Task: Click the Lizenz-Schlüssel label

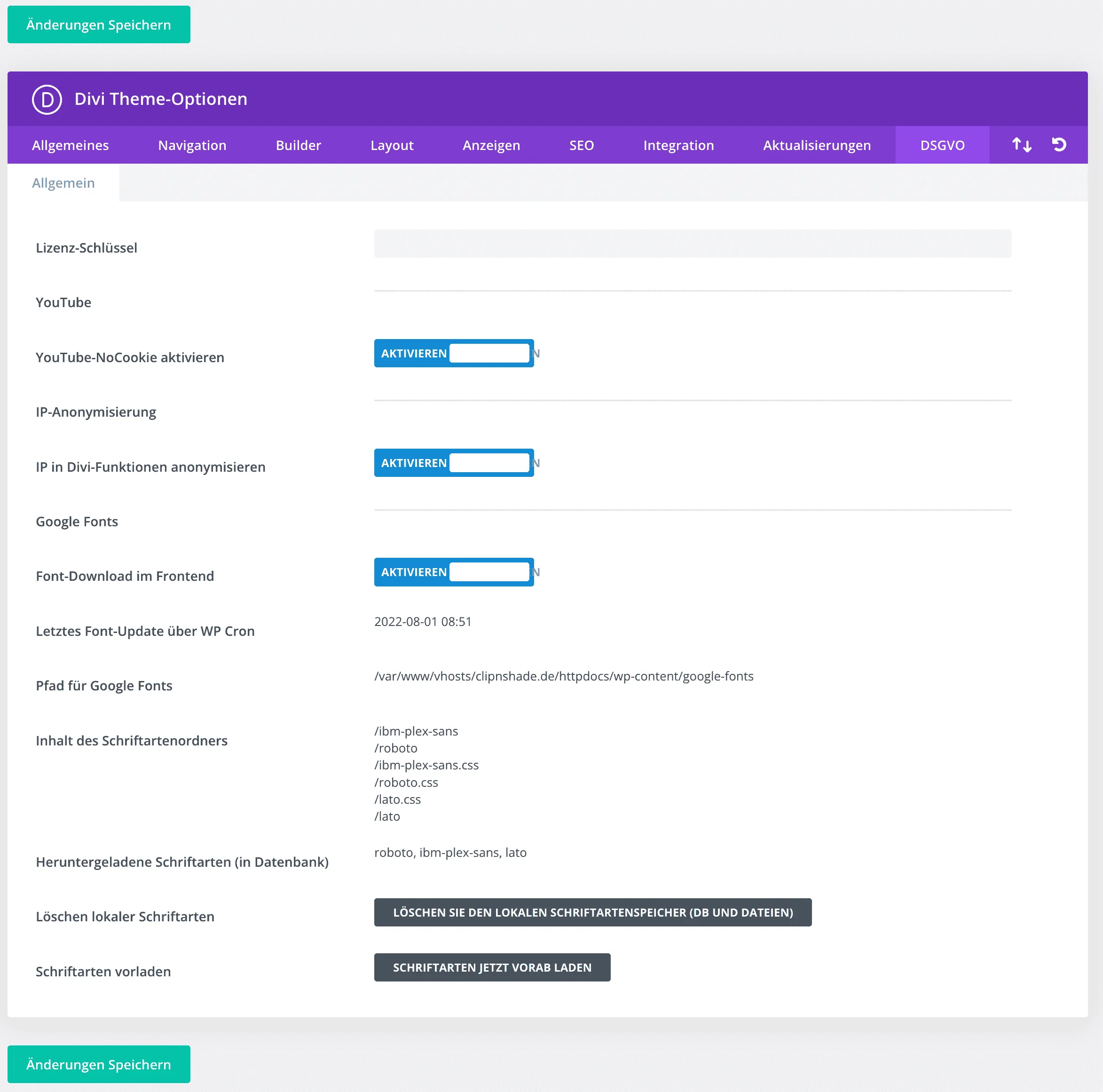Action: (87, 248)
